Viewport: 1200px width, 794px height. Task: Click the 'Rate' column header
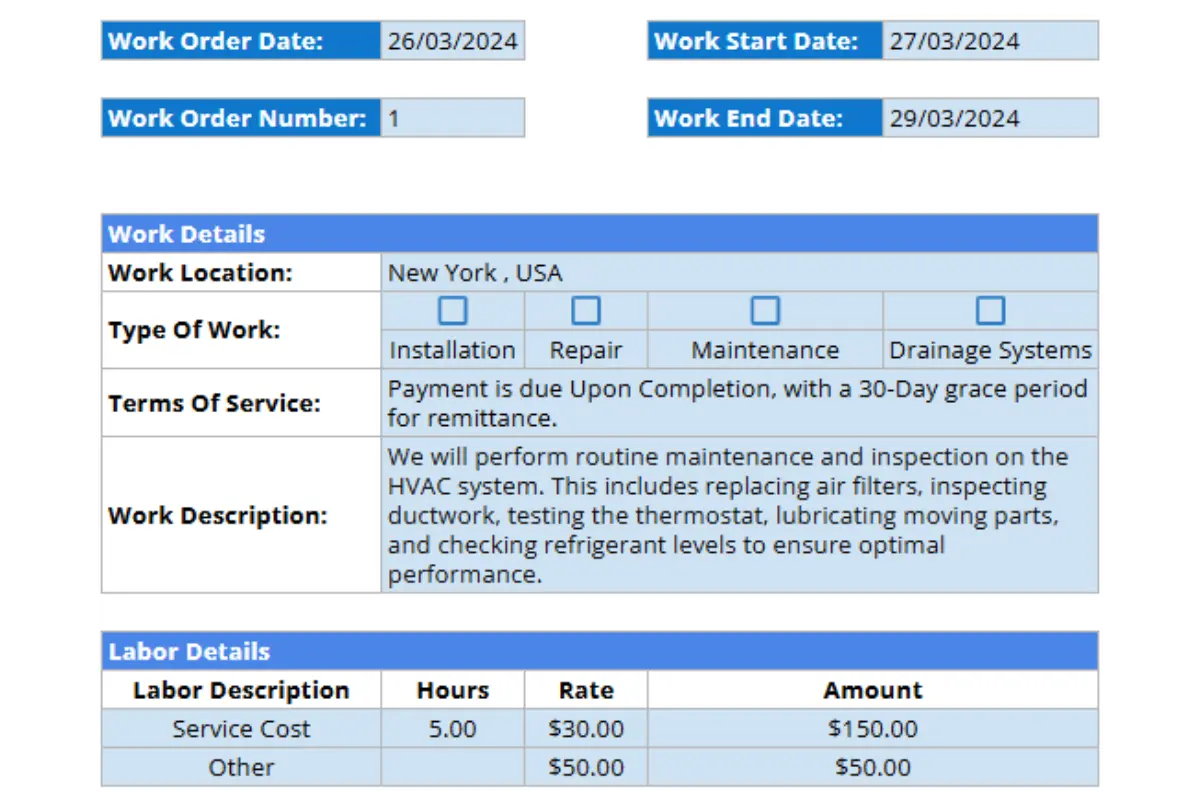pos(586,690)
